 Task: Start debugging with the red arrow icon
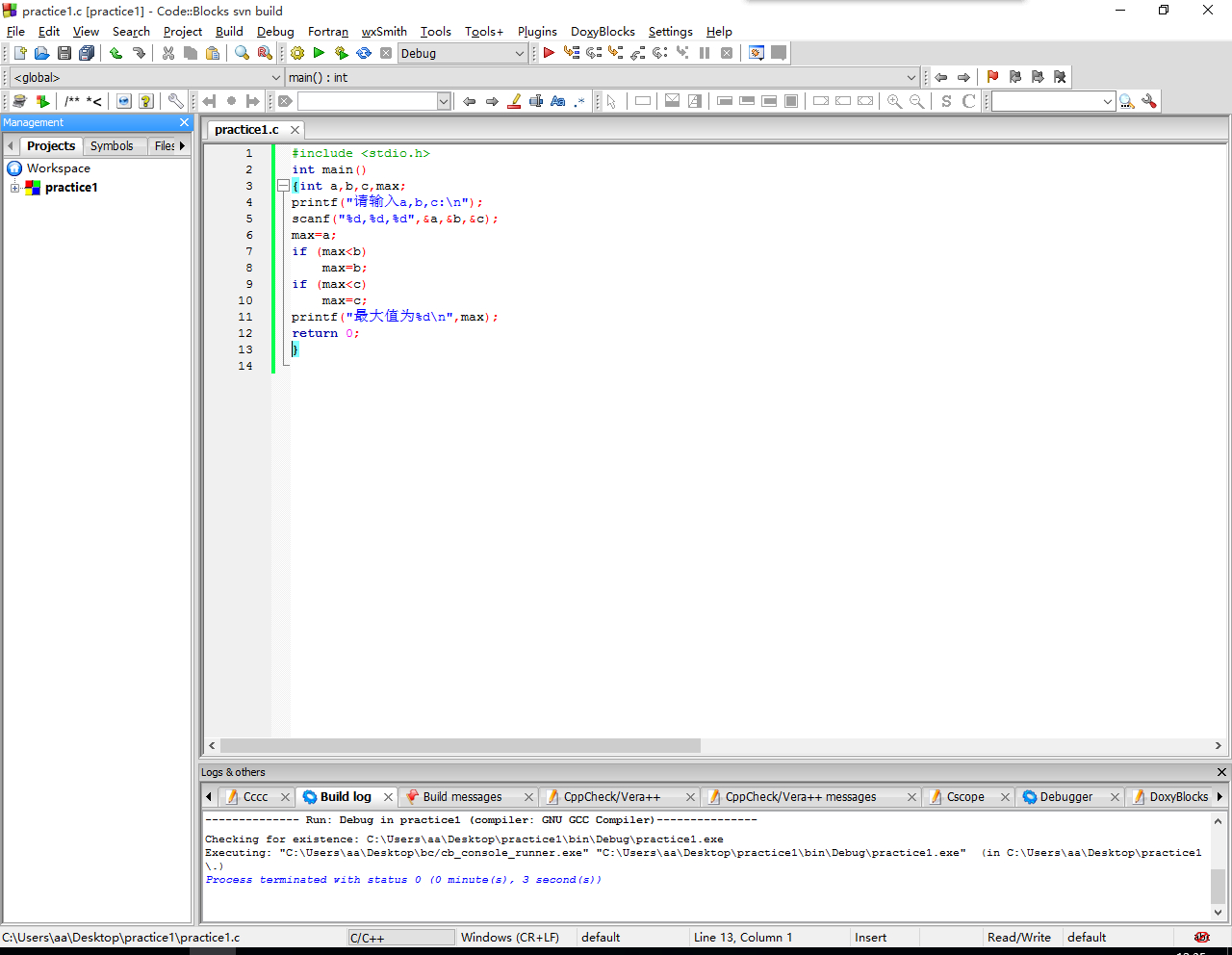tap(549, 53)
